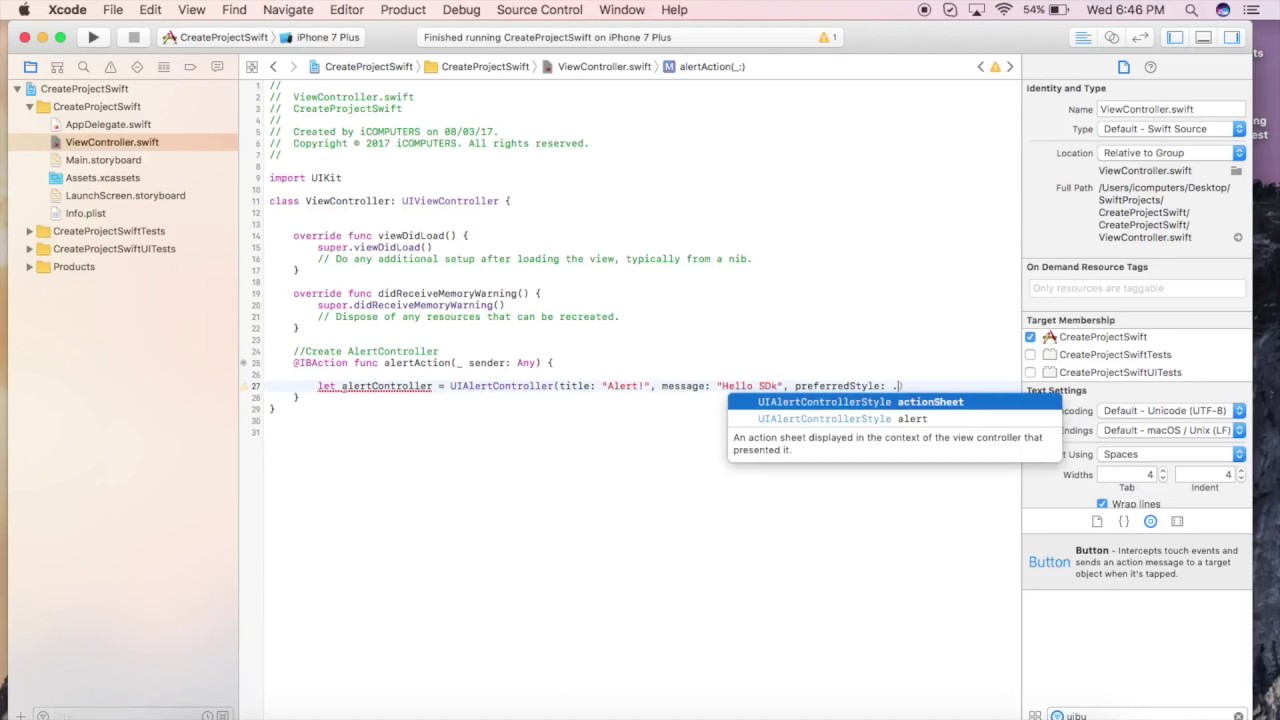Show the object library
This screenshot has height=720, width=1280.
(1150, 522)
